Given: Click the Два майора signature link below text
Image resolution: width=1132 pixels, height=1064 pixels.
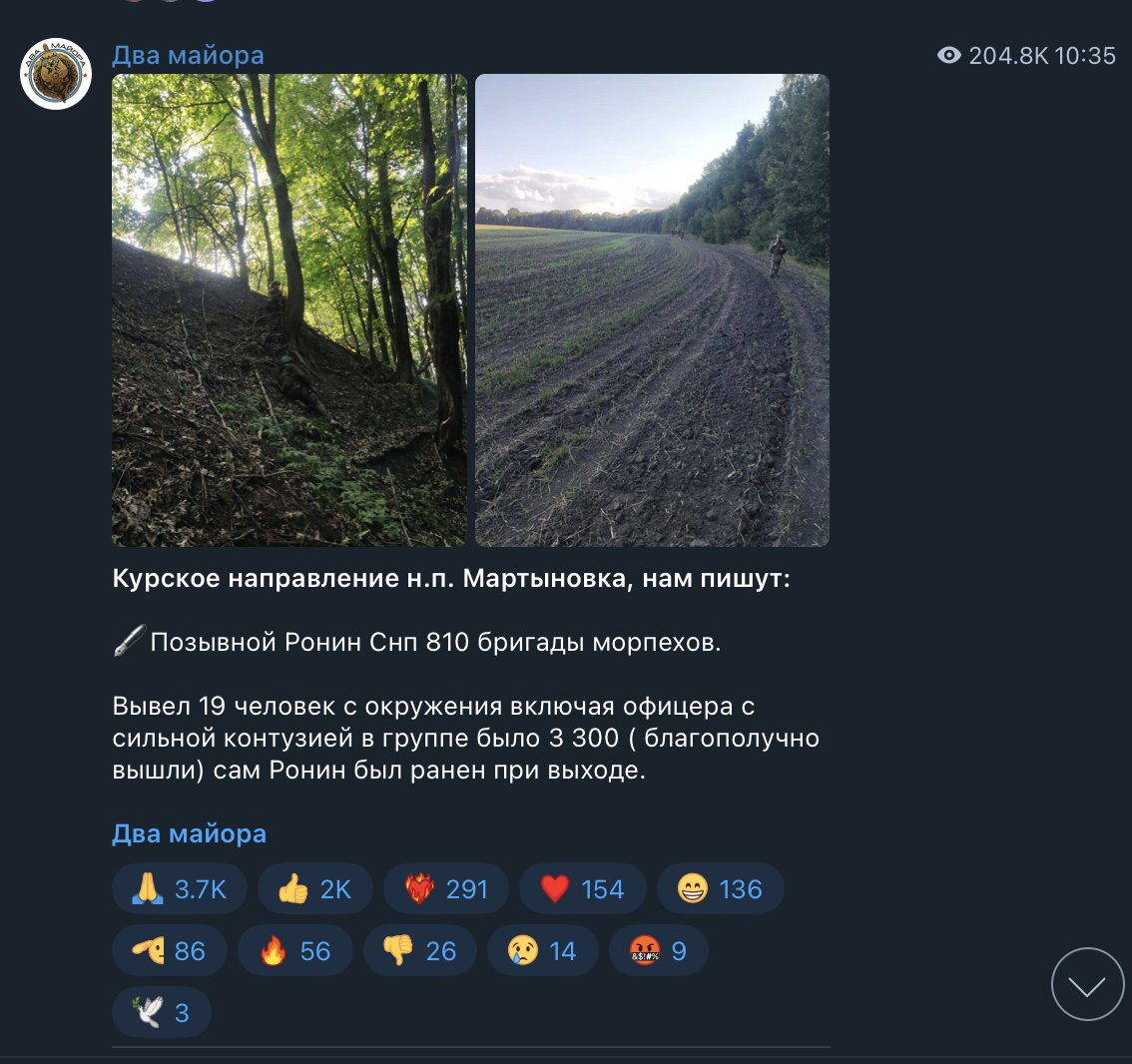Looking at the screenshot, I should point(189,833).
